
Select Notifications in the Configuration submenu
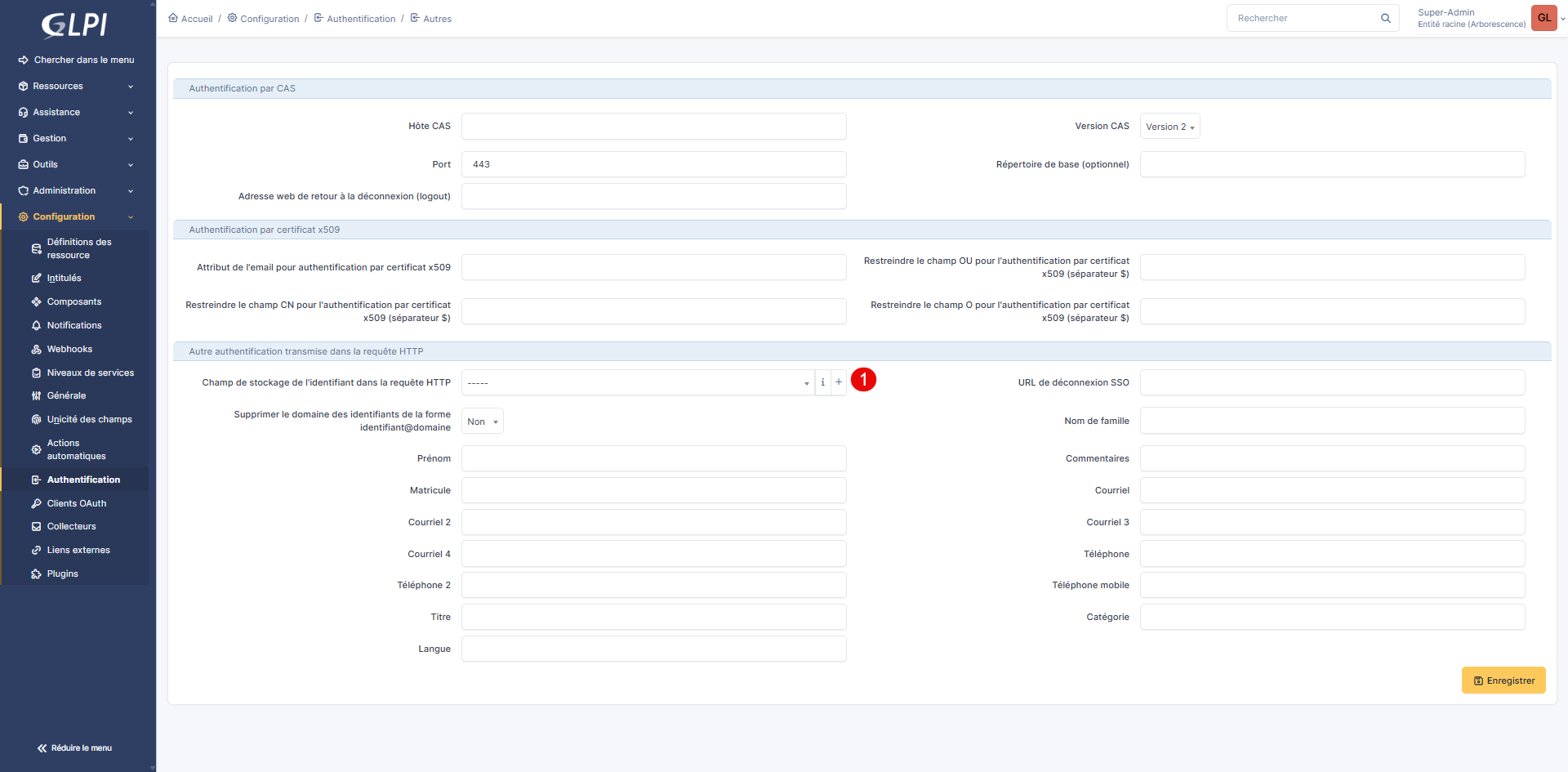[x=74, y=325]
